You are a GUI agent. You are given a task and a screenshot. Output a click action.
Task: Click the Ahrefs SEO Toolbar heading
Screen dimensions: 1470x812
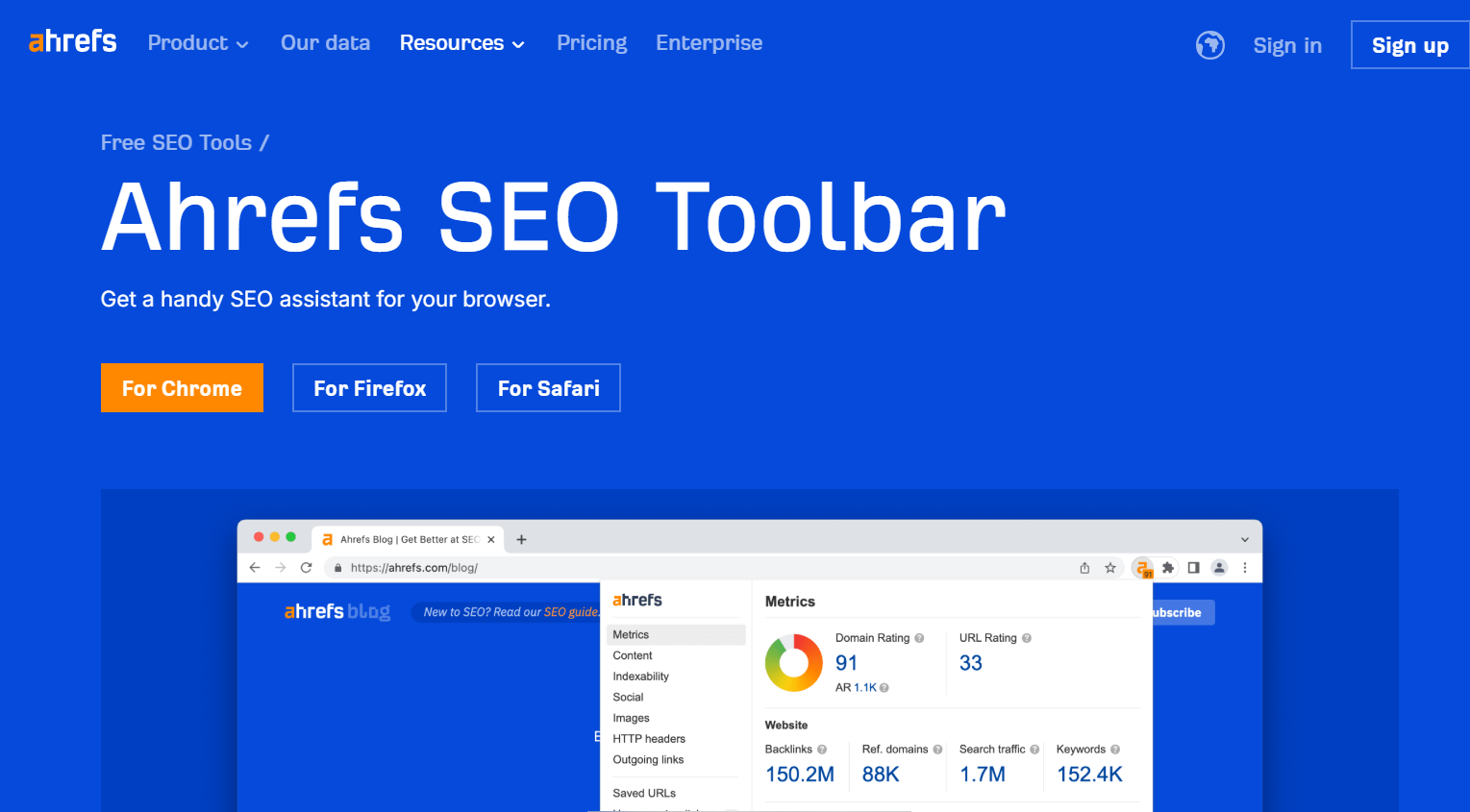[554, 217]
